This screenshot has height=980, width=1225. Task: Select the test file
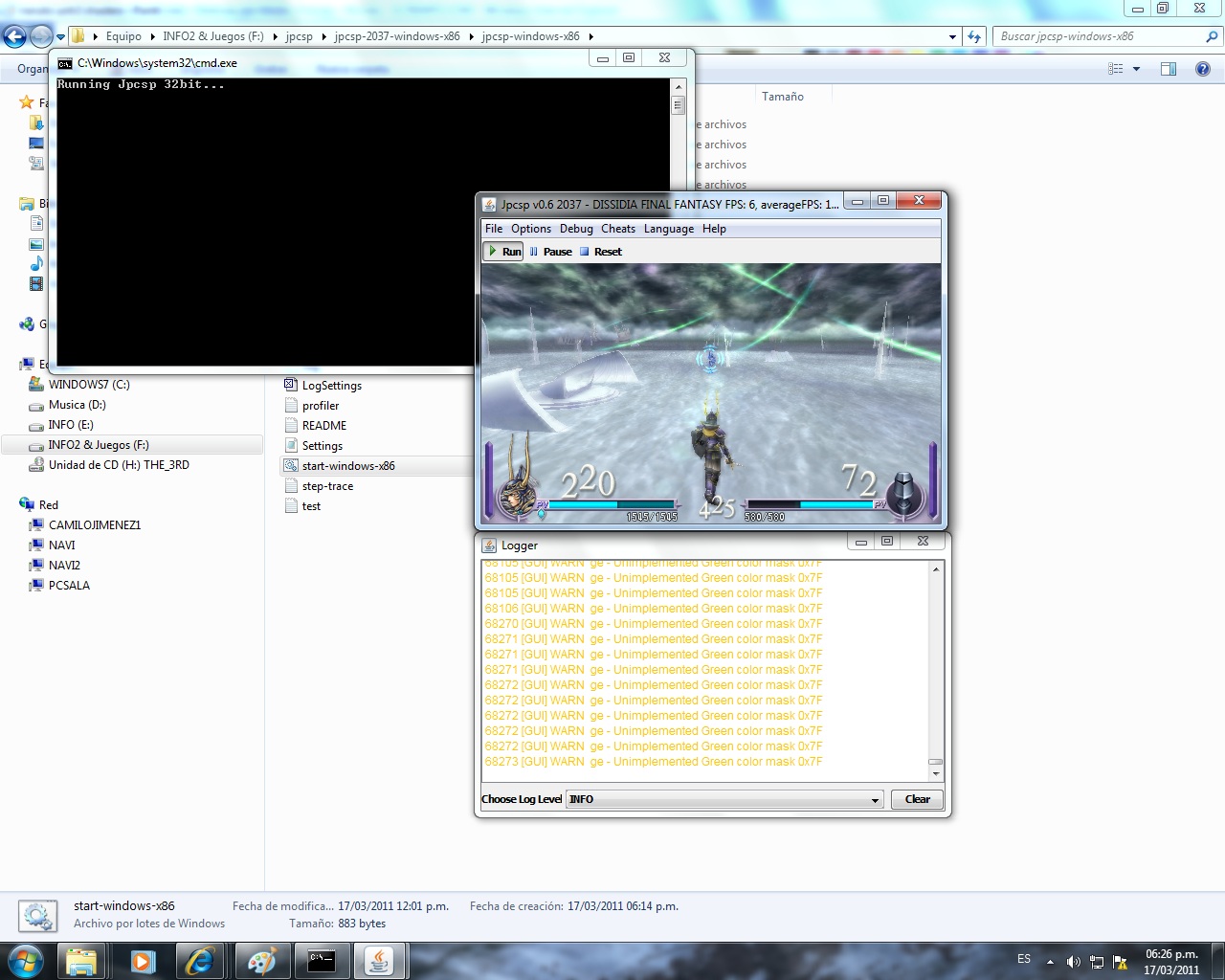(x=311, y=506)
